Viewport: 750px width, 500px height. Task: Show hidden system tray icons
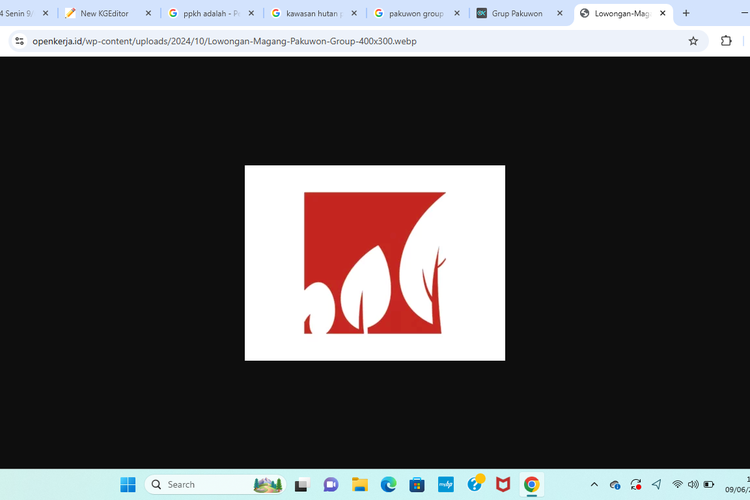[594, 485]
